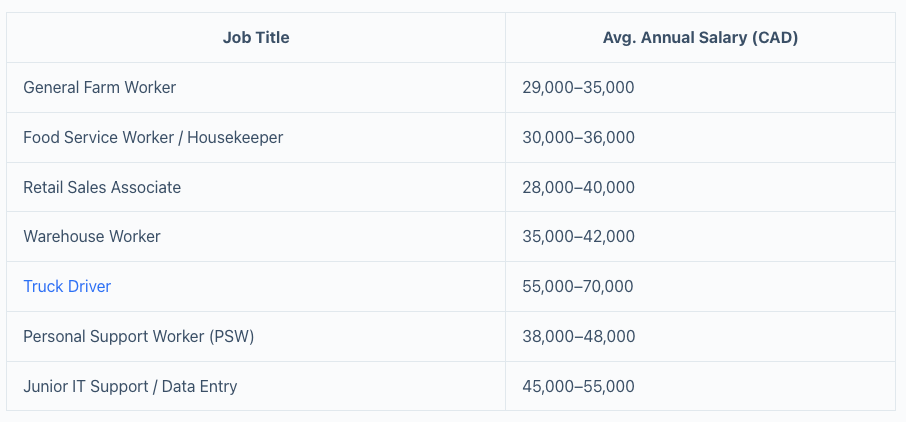Select the Warehouse Worker cell
This screenshot has width=906, height=422.
pos(256,237)
